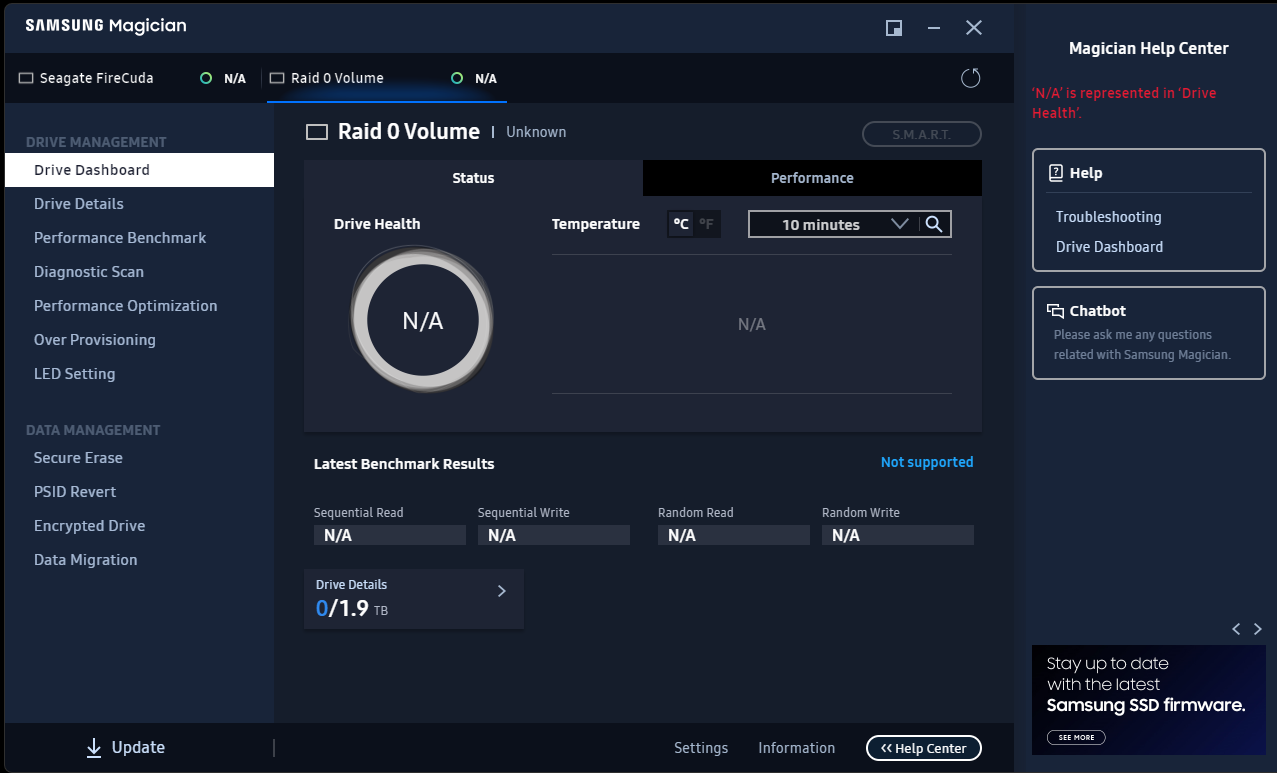Click Sequential Write N/A value

pos(554,535)
